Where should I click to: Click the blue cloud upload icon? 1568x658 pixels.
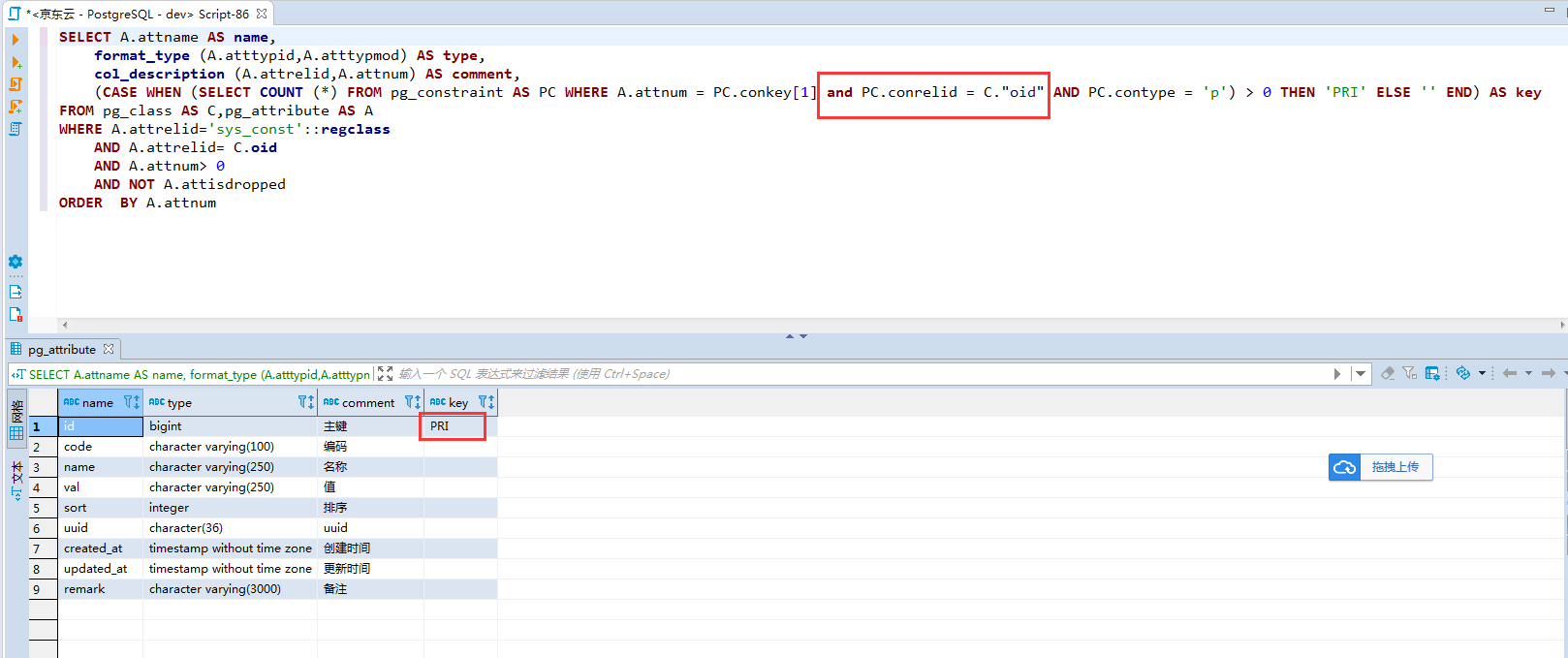1344,467
